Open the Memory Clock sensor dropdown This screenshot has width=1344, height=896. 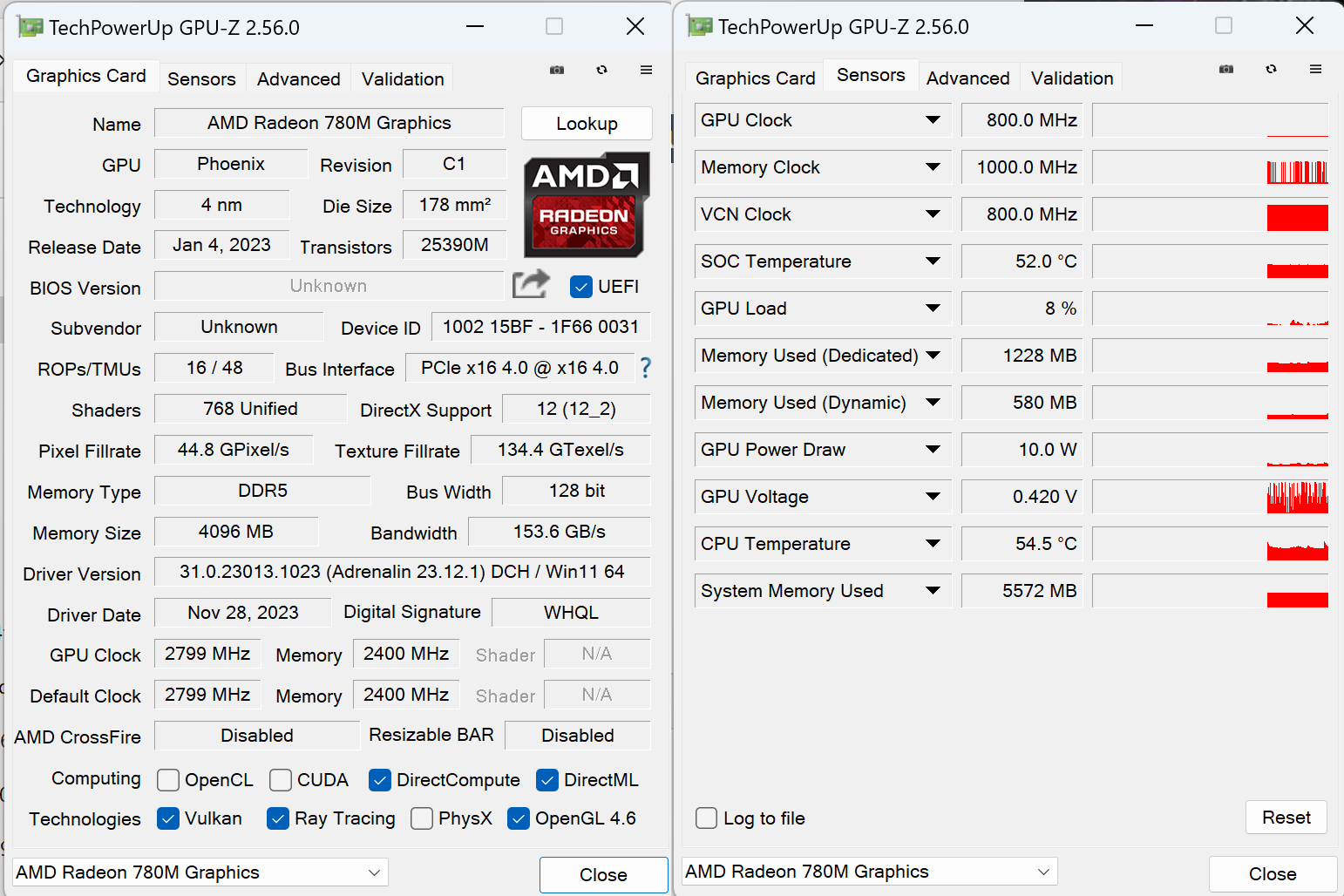tap(933, 166)
